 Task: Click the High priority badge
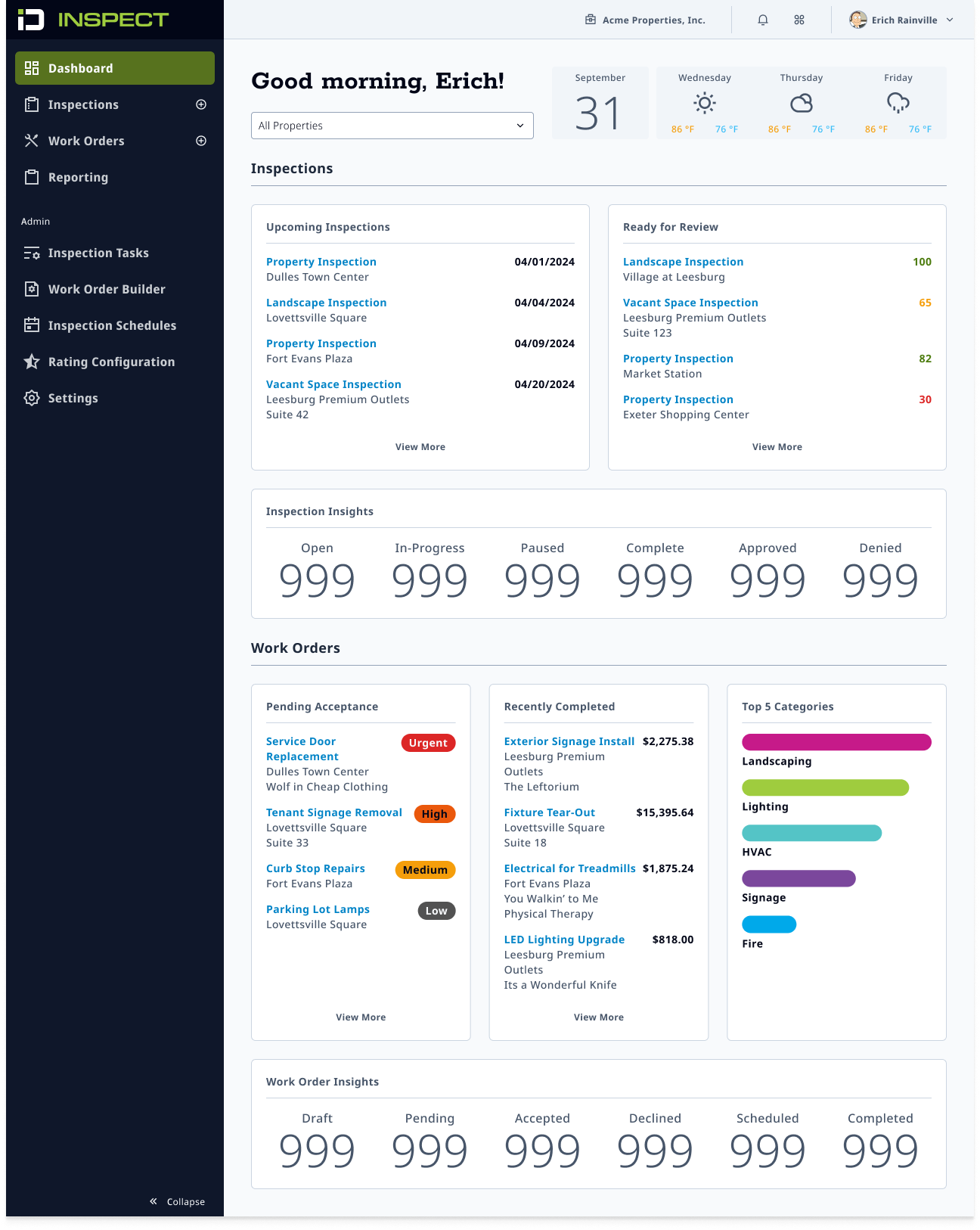coord(434,814)
